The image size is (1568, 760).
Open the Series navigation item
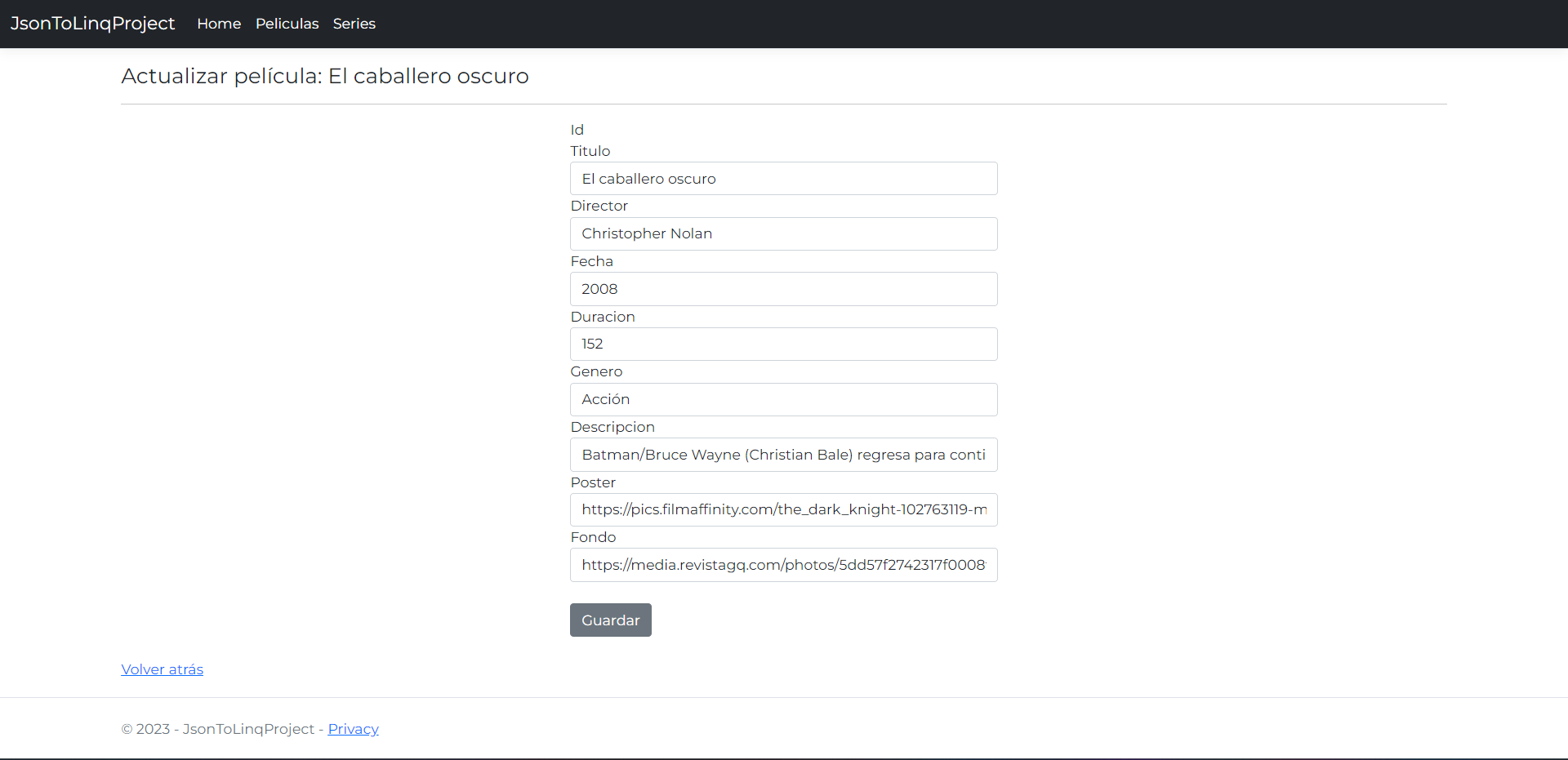(x=354, y=24)
